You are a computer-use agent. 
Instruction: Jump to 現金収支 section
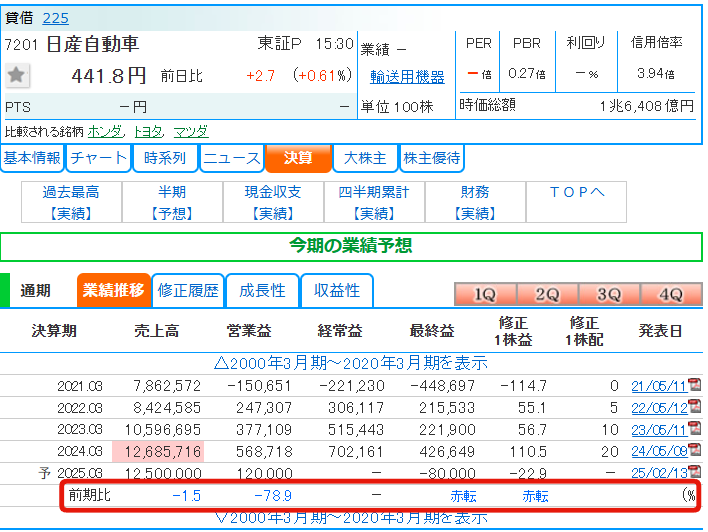pos(273,202)
